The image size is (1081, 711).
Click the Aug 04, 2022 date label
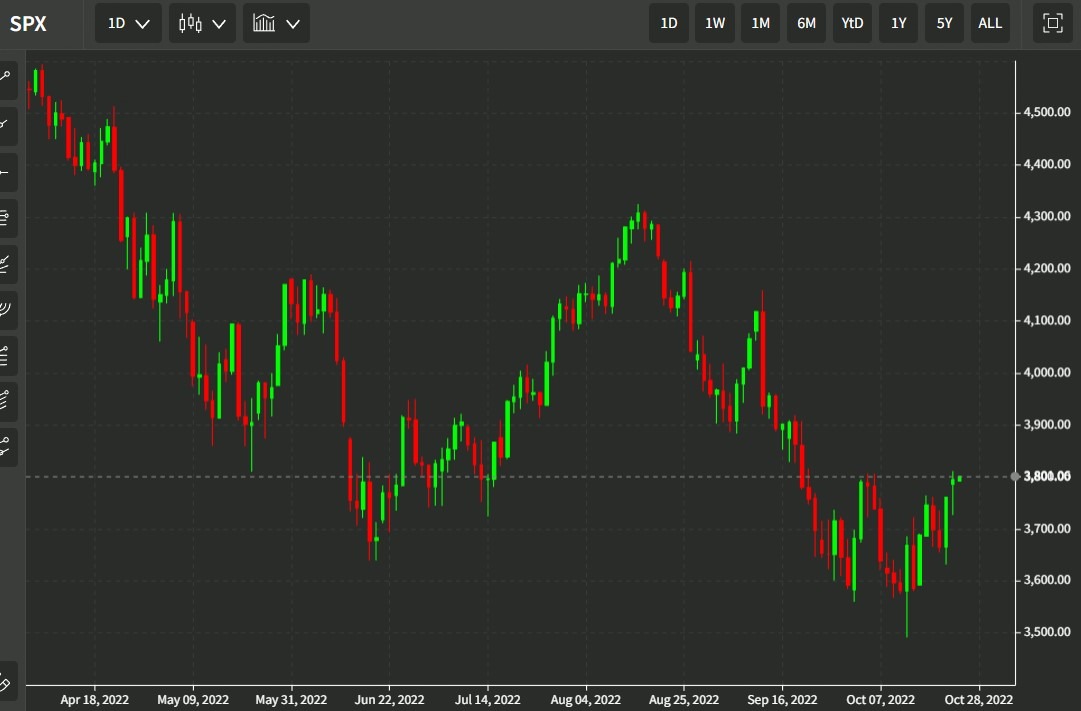click(586, 699)
